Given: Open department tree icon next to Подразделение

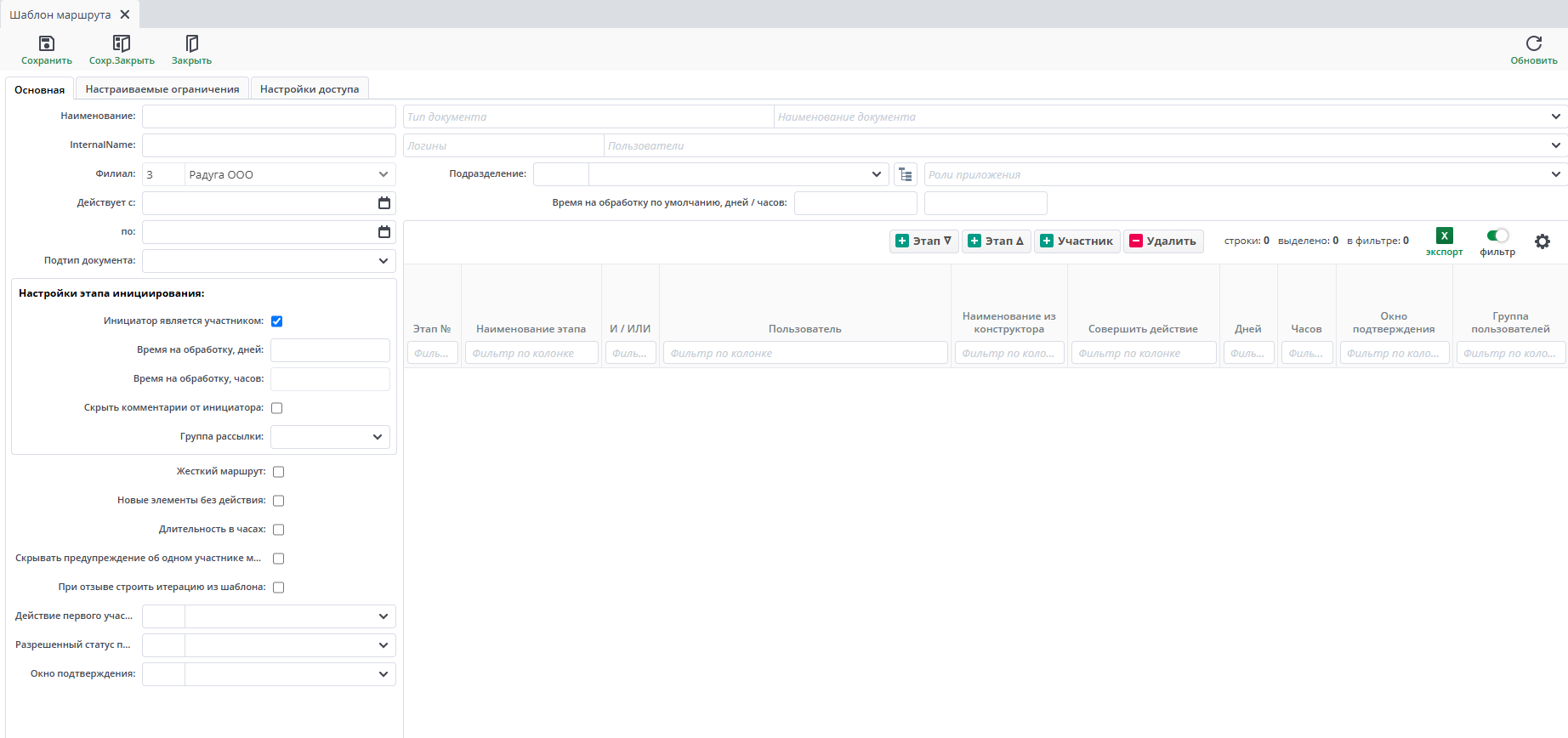Looking at the screenshot, I should click(x=905, y=174).
